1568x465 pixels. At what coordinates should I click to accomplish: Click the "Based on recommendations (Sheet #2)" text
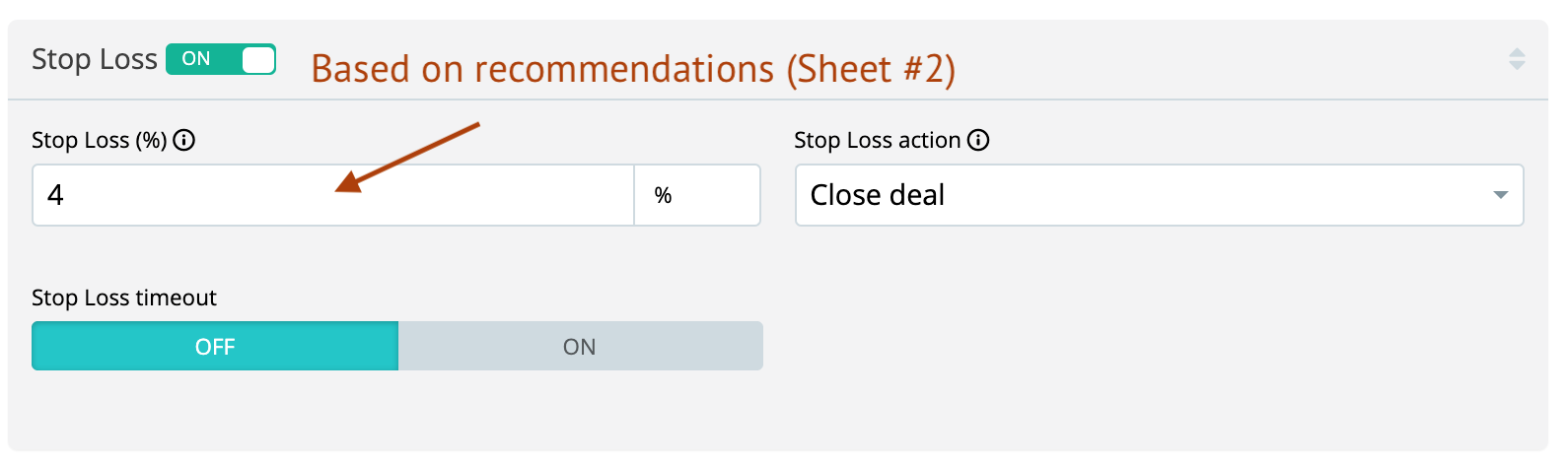(x=633, y=70)
